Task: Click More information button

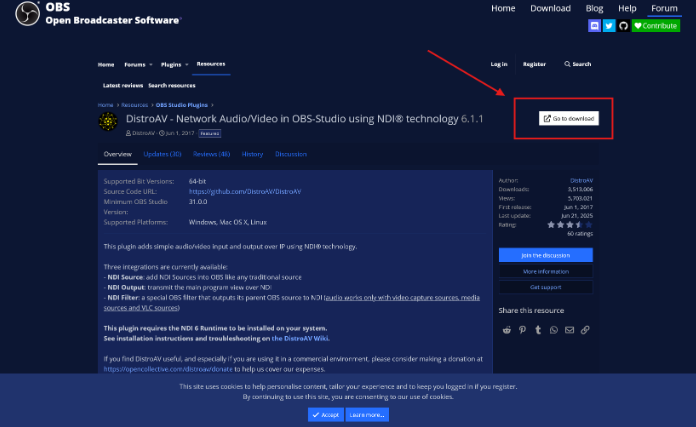Action: coord(546,271)
